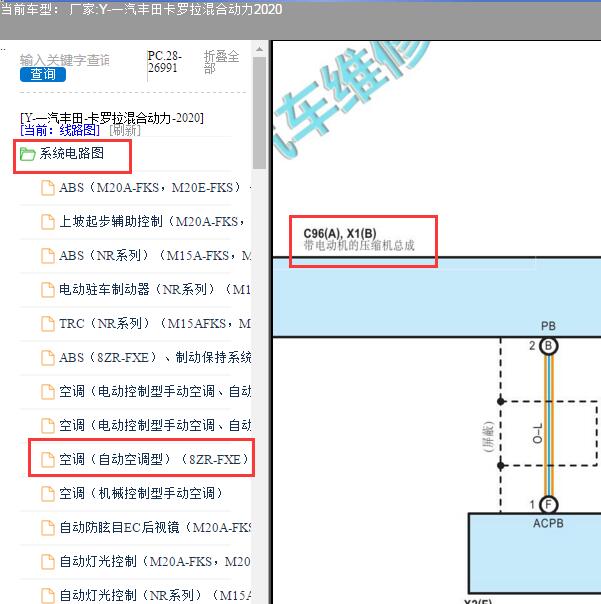
Task: Click document icon of first 空调（电动控制型手动空调 row
Action: point(48,391)
